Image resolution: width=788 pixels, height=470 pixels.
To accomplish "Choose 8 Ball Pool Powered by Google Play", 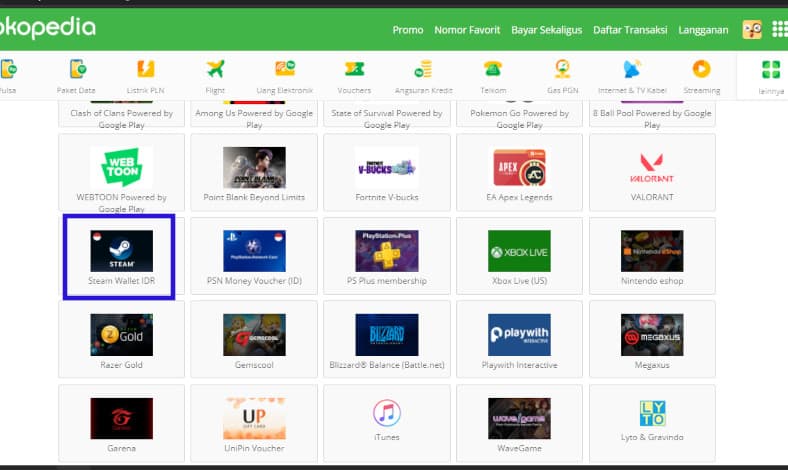I will tap(652, 114).
